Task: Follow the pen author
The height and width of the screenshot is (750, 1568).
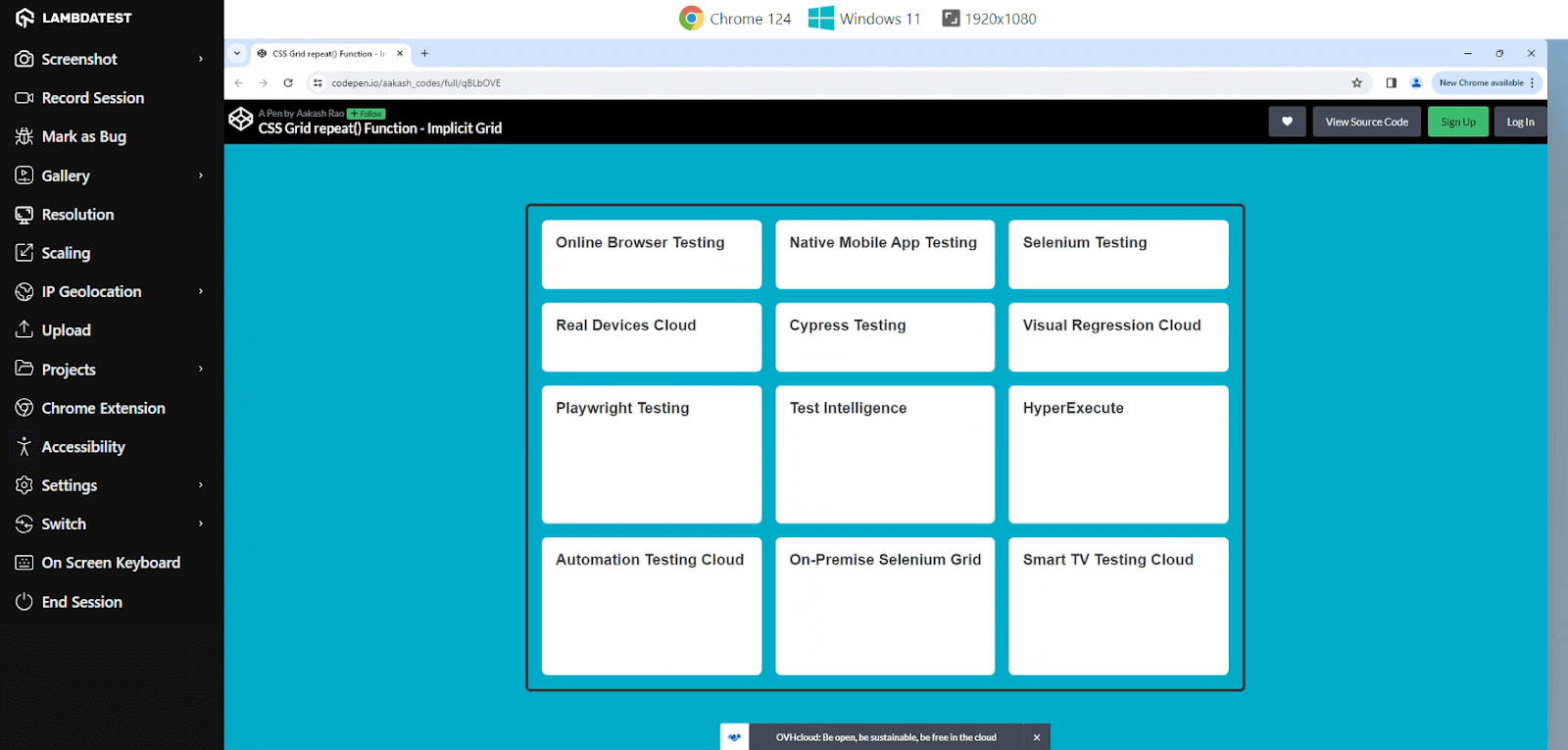Action: (x=367, y=114)
